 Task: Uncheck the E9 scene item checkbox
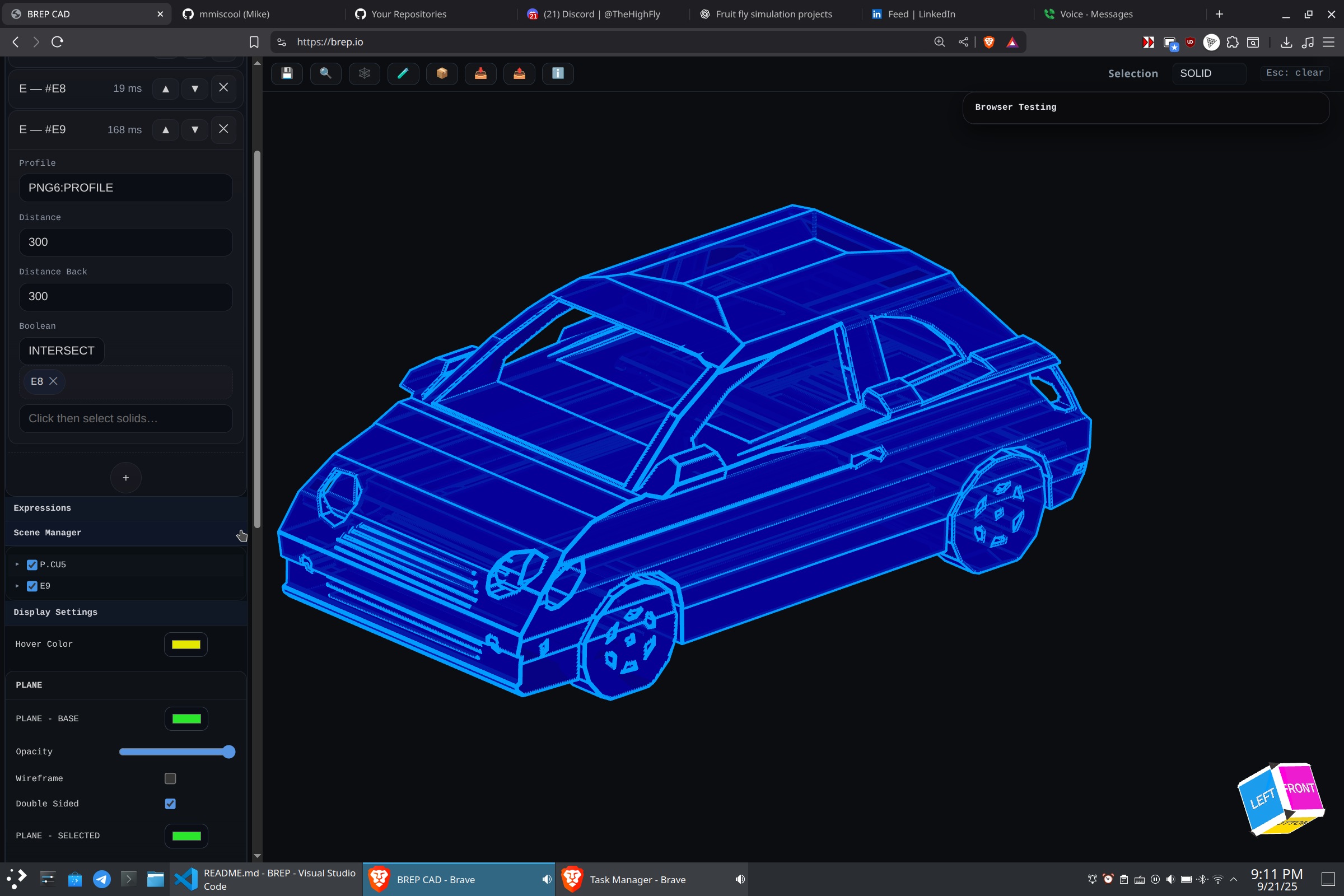pyautogui.click(x=32, y=586)
